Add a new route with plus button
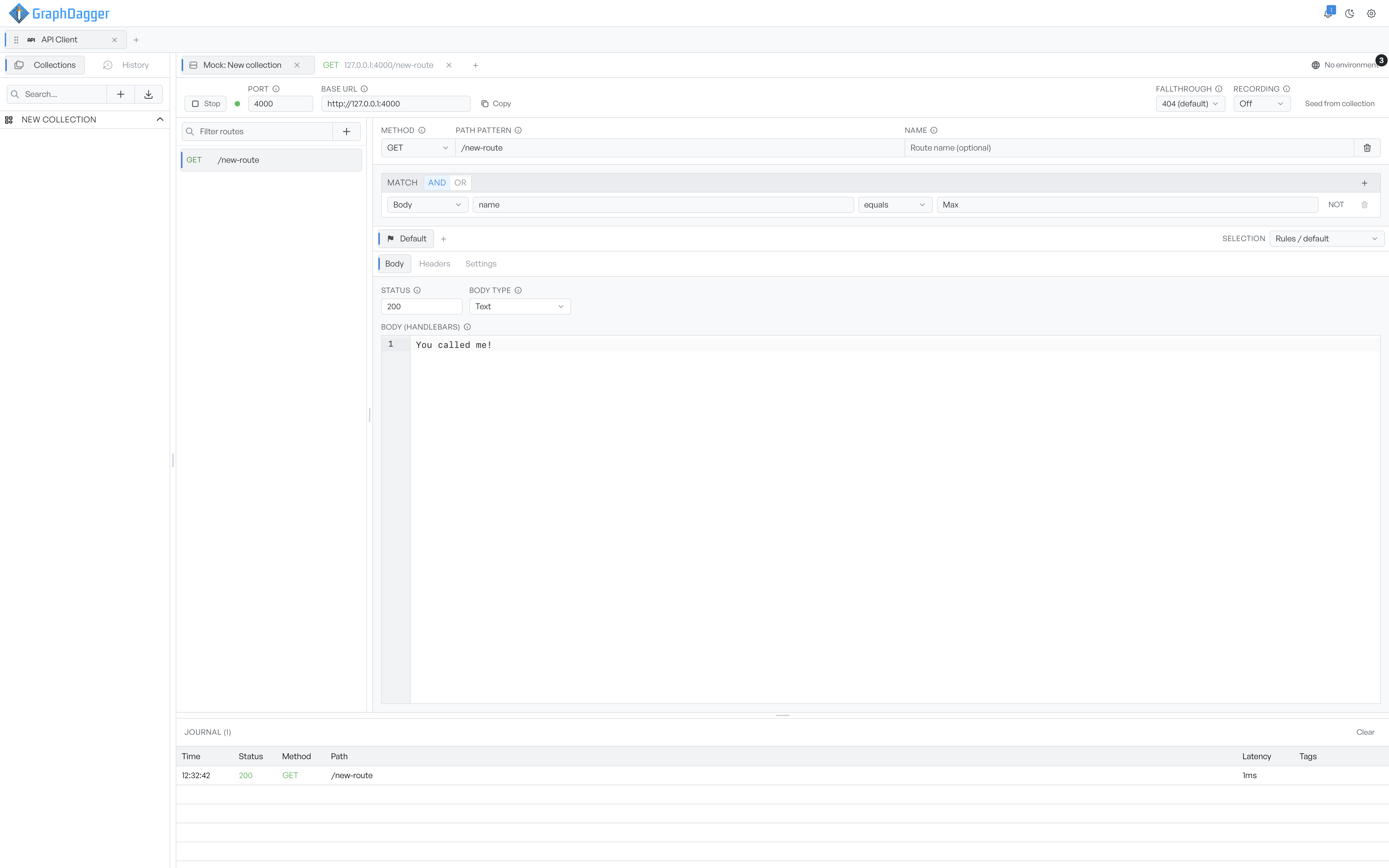Image resolution: width=1389 pixels, height=868 pixels. (347, 132)
